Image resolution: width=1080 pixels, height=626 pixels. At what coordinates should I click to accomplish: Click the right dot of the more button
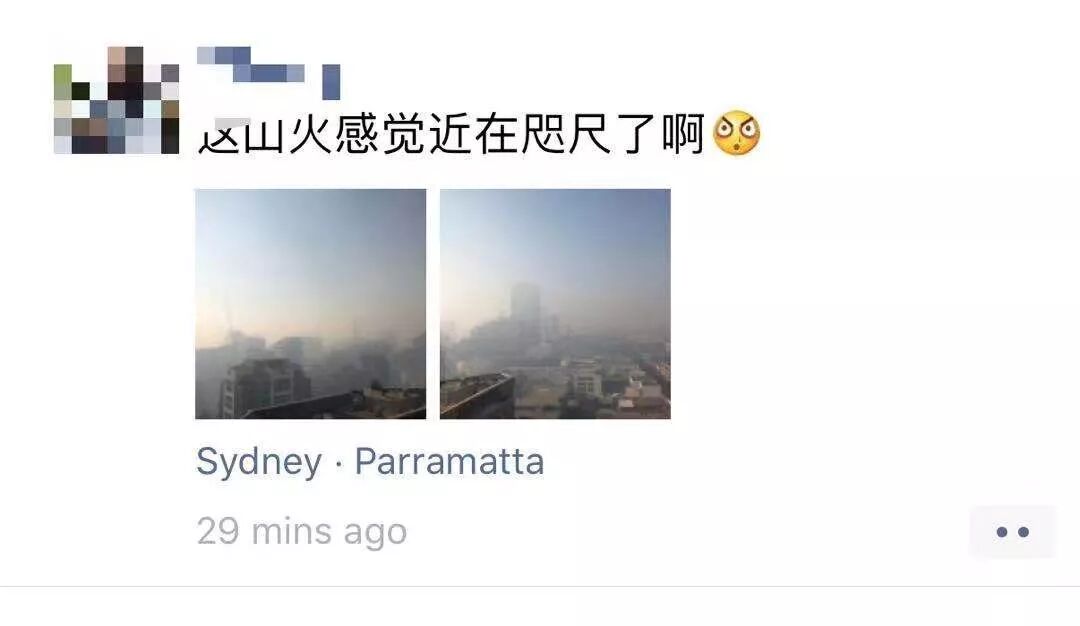click(1024, 532)
